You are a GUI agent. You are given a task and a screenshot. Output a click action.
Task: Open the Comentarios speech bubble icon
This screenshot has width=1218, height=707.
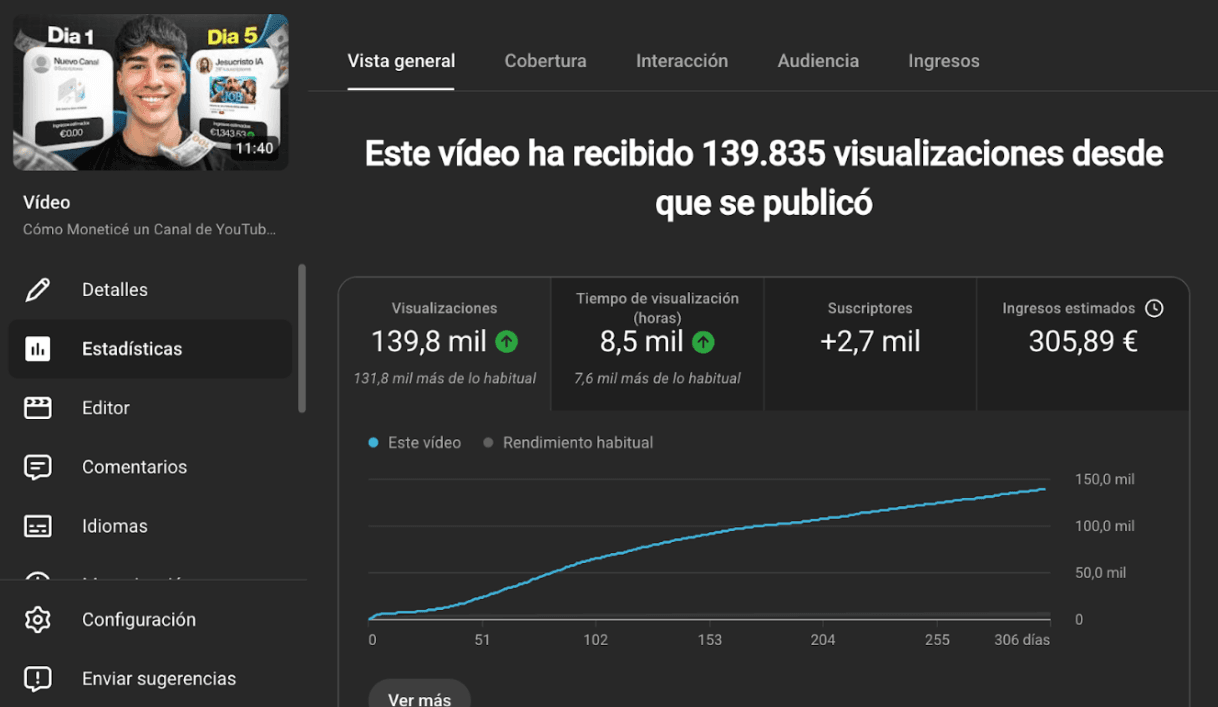[38, 467]
